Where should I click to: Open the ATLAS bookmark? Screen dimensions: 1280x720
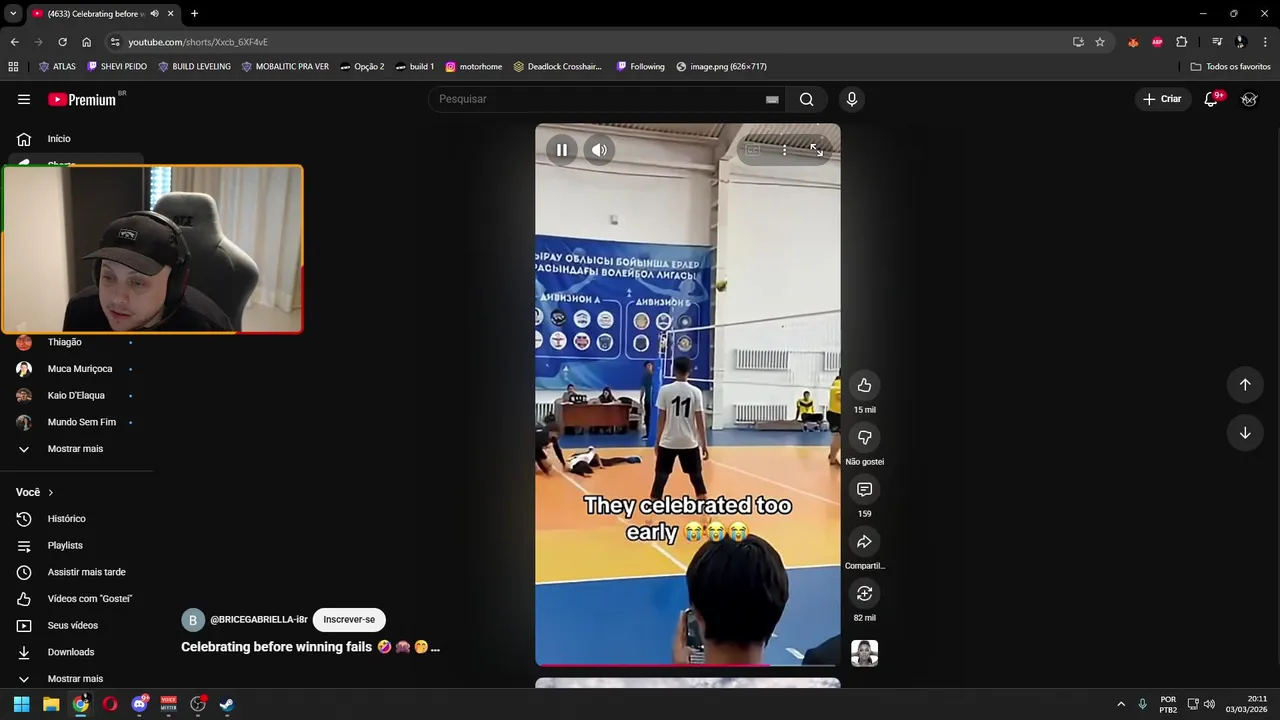click(57, 67)
